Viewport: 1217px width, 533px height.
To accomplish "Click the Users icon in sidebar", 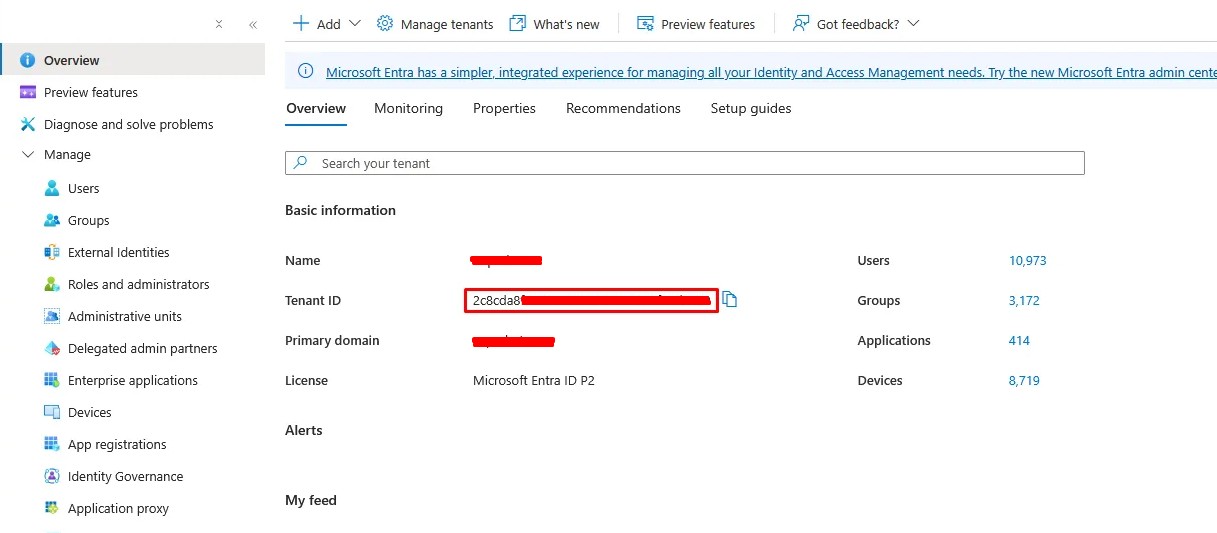I will click(x=52, y=189).
